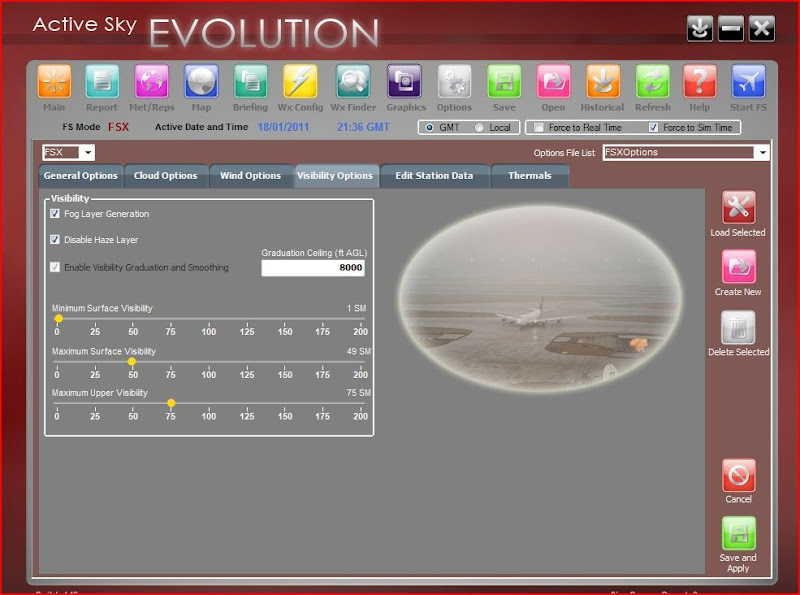Switch to the Cloud Options tab
The image size is (800, 595).
click(x=165, y=176)
